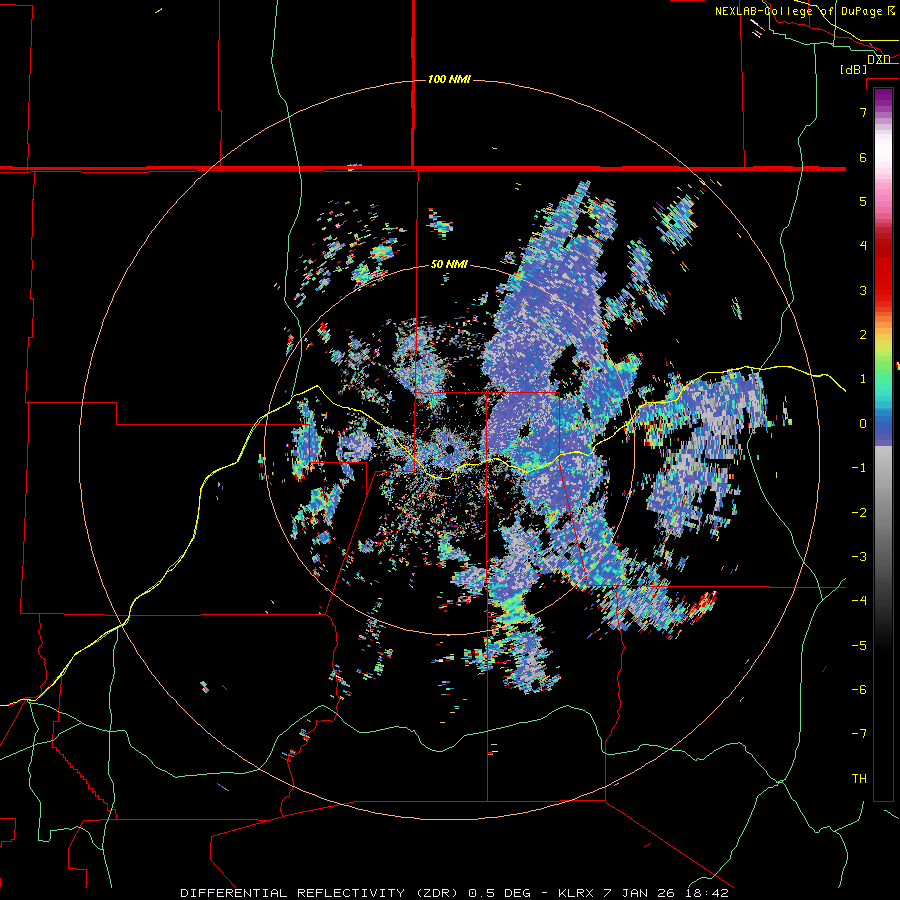This screenshot has height=900, width=900.
Task: Click the TH threshold label on scale
Action: [859, 778]
